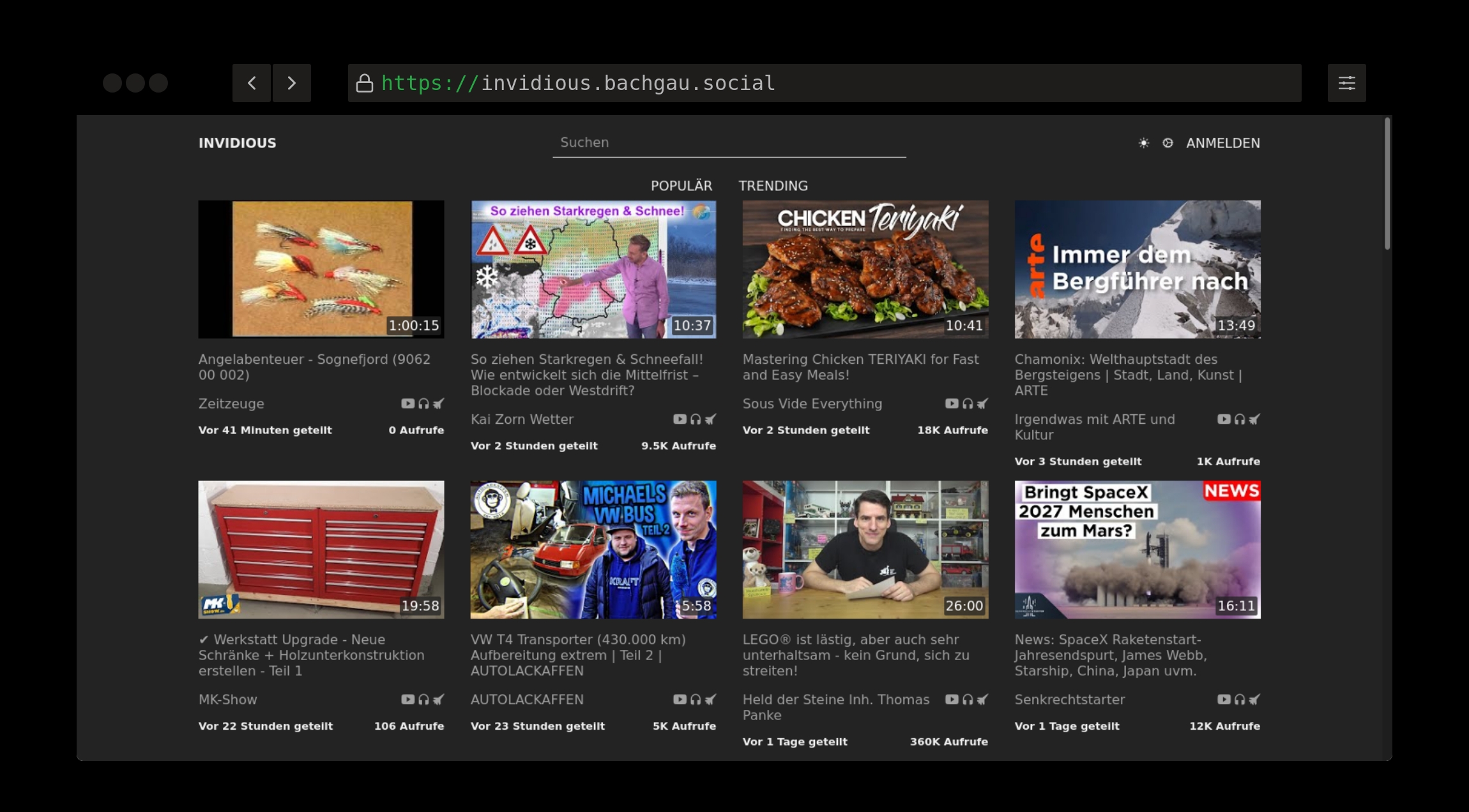Watch Kai Zorn Wetter video on YouTube icon
This screenshot has height=812, width=1469.
680,419
